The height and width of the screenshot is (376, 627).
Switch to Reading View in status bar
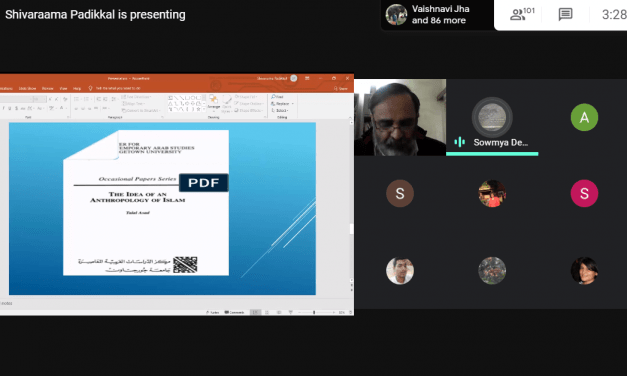coord(279,312)
